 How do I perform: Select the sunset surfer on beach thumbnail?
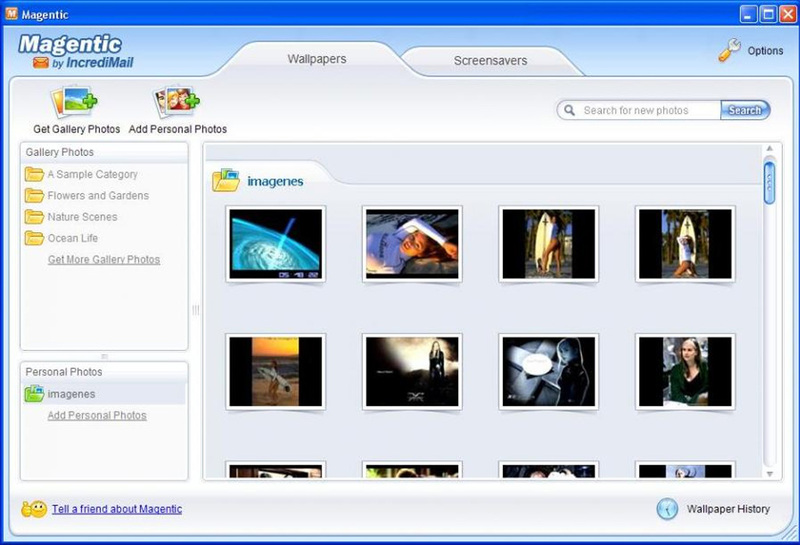click(x=276, y=372)
